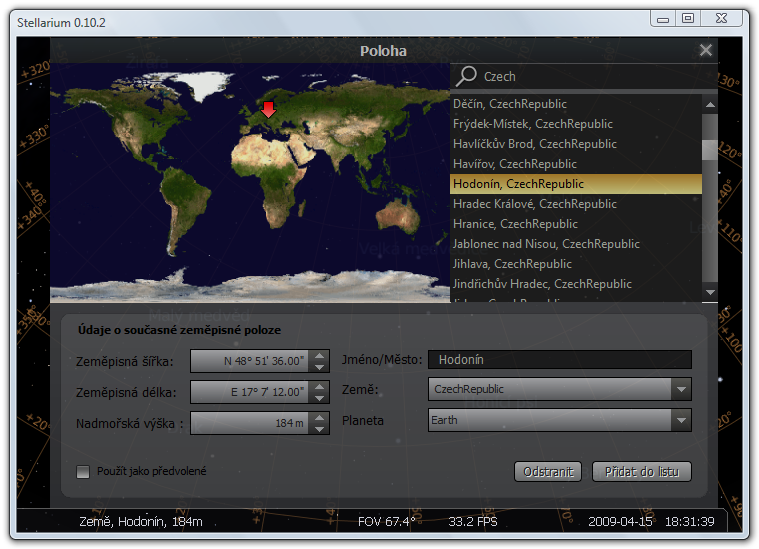Click date 2009-04-15 in status bar
This screenshot has height=549, width=759.
pyautogui.click(x=620, y=521)
